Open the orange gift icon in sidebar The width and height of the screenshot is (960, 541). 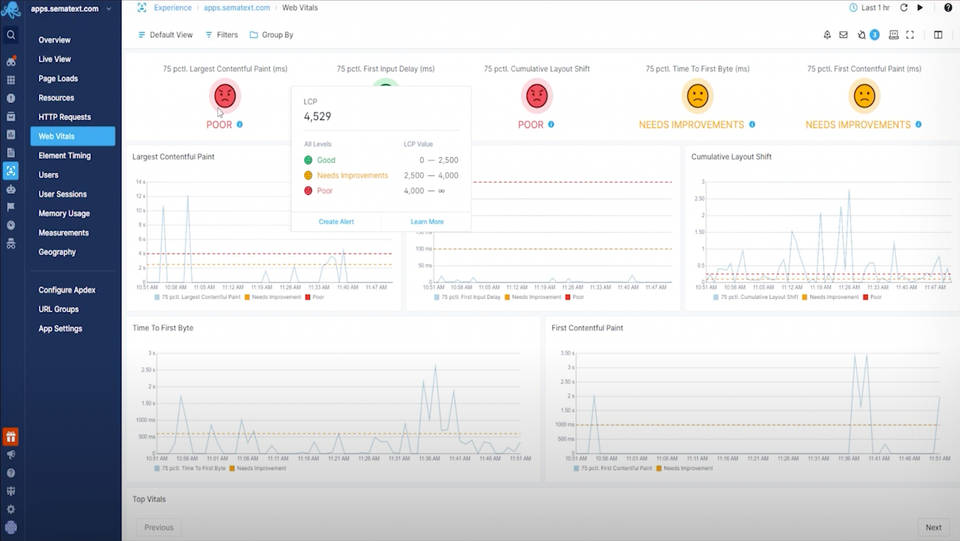pyautogui.click(x=11, y=437)
